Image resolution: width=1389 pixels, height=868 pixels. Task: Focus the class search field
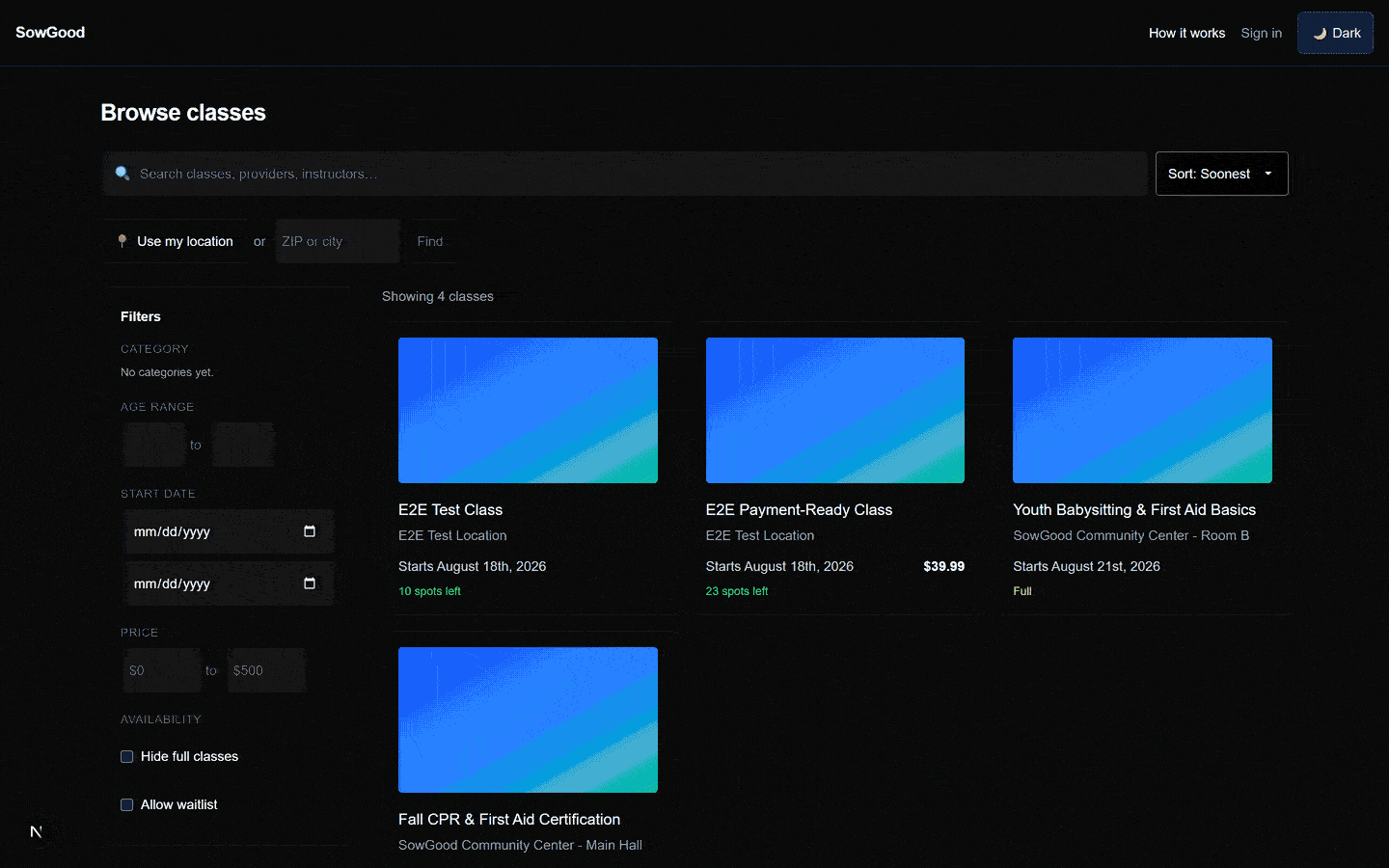point(625,174)
